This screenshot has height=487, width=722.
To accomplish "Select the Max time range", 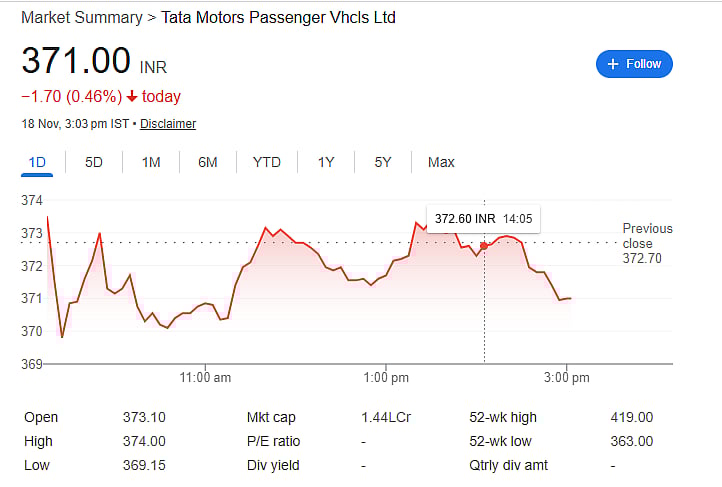I will (x=441, y=162).
